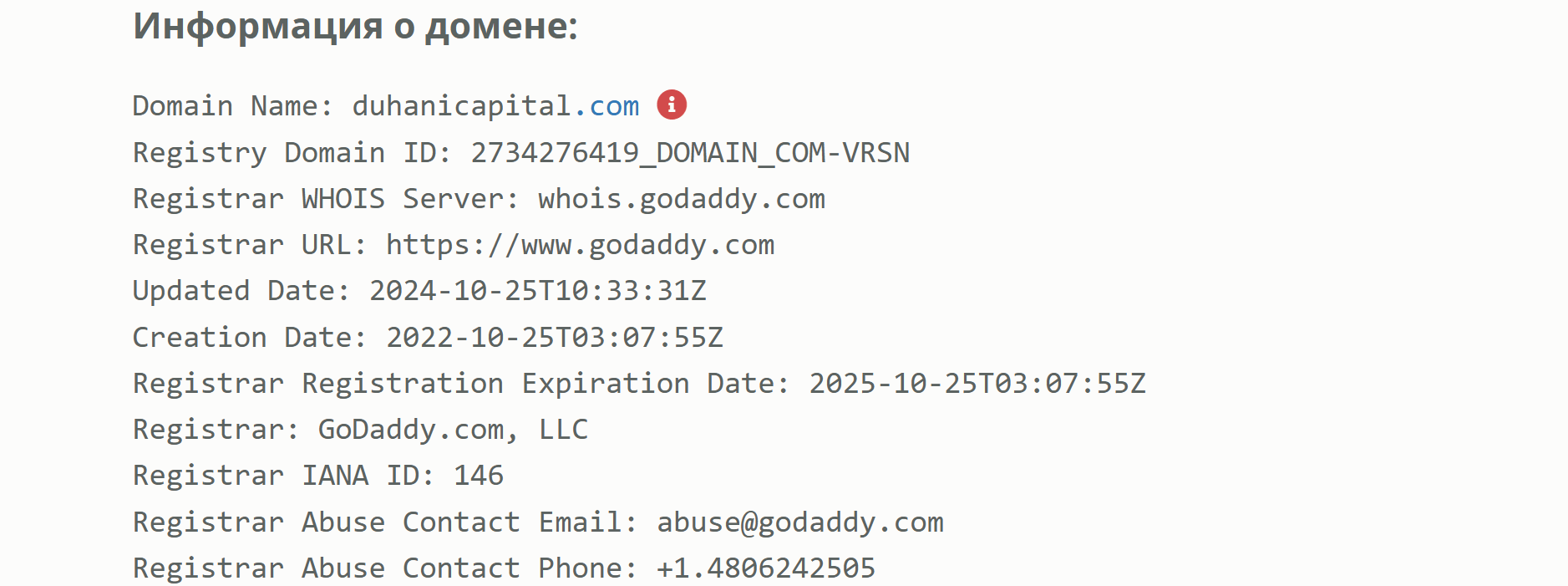The image size is (1568, 586).
Task: Select the Registry Domain ID value 2734276419_DOMAIN_COM-VRSN
Action: coord(690,153)
